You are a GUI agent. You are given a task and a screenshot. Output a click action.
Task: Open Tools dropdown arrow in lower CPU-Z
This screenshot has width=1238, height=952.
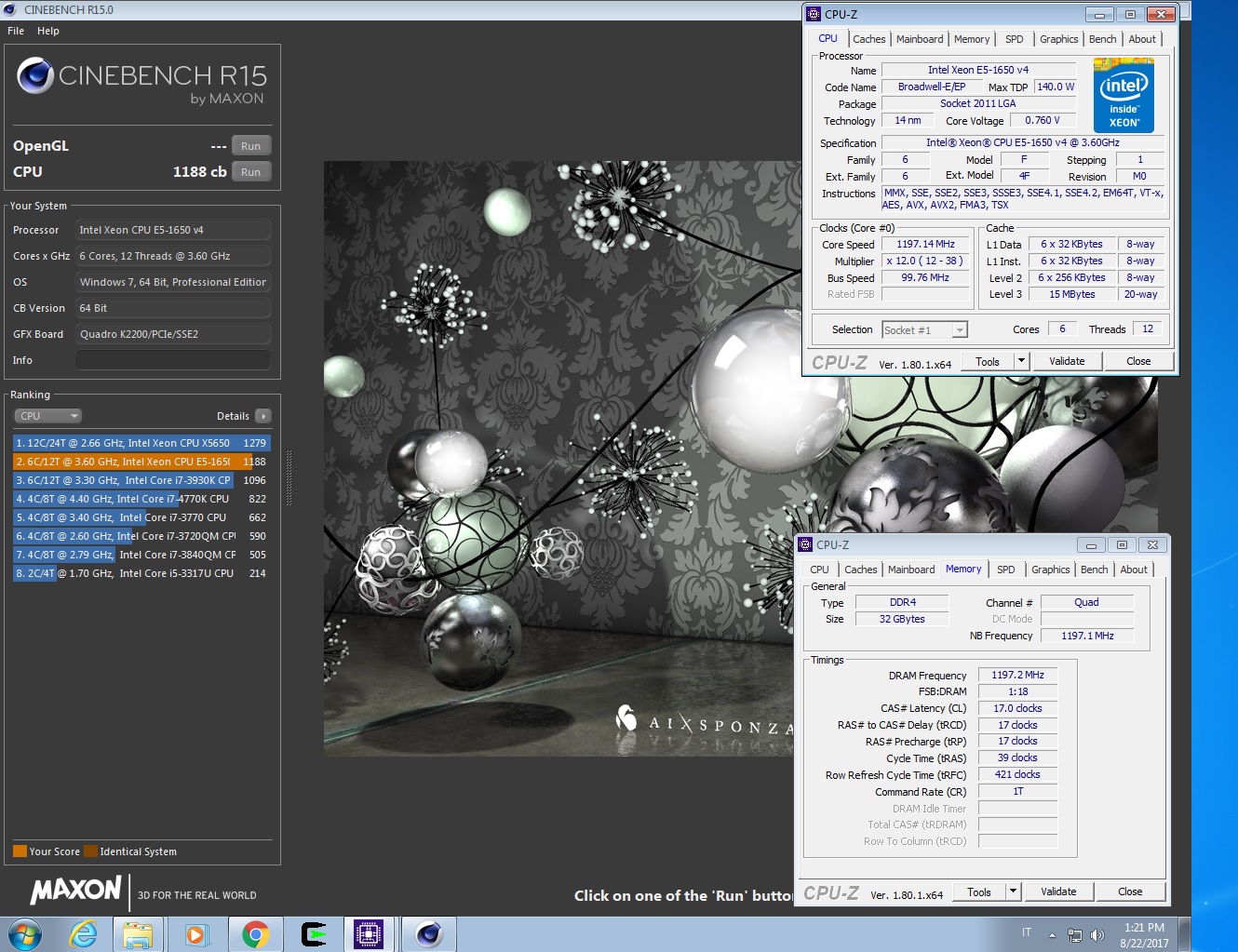(x=1013, y=892)
